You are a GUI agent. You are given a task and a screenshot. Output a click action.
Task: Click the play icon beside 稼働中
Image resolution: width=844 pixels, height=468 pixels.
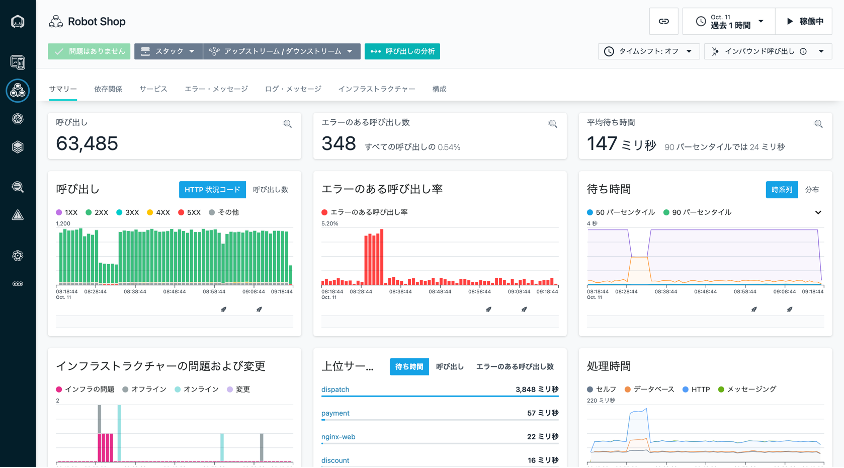790,22
